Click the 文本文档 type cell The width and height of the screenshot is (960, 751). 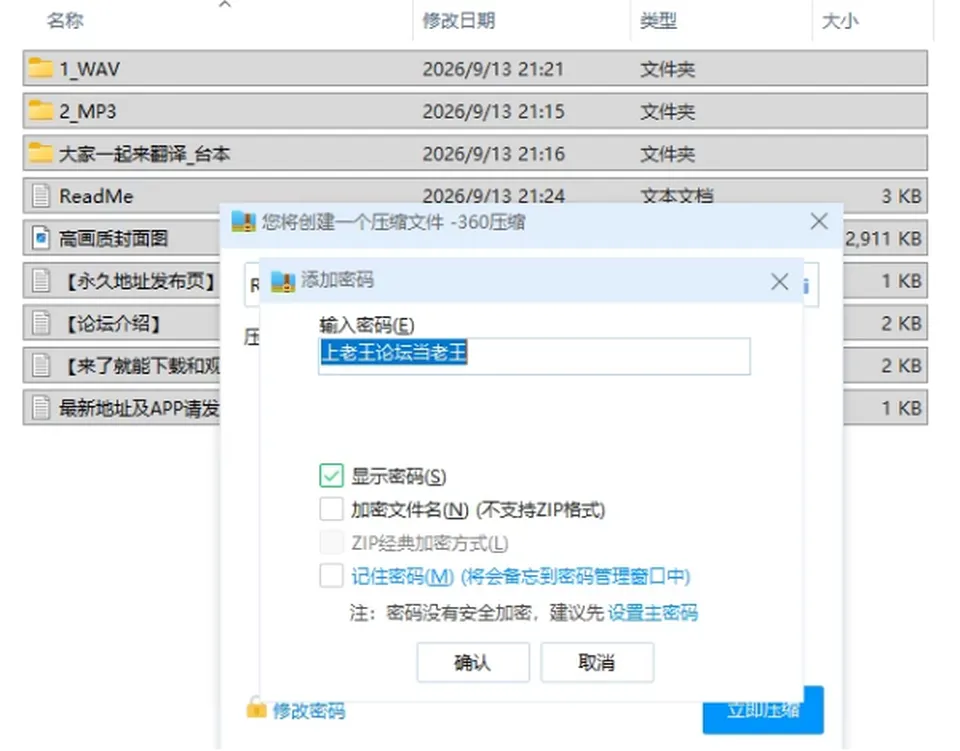click(677, 196)
